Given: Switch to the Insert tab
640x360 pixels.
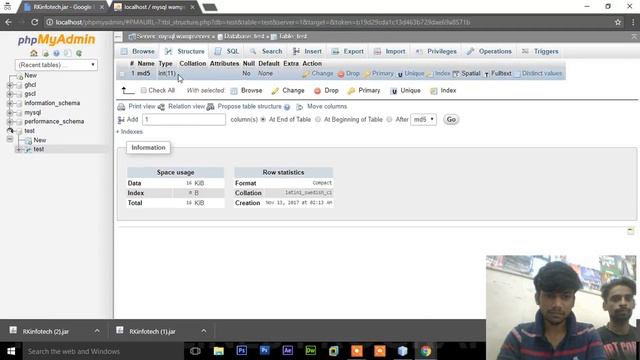Looking at the screenshot, I should point(307,51).
